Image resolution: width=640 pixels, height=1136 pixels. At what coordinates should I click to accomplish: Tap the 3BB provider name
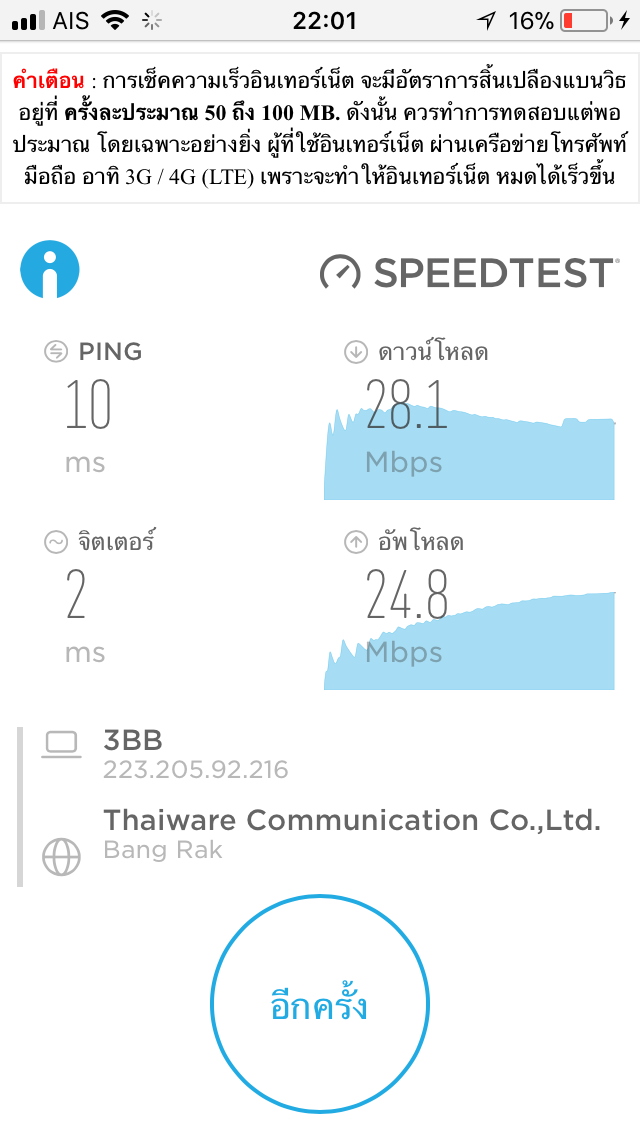133,740
